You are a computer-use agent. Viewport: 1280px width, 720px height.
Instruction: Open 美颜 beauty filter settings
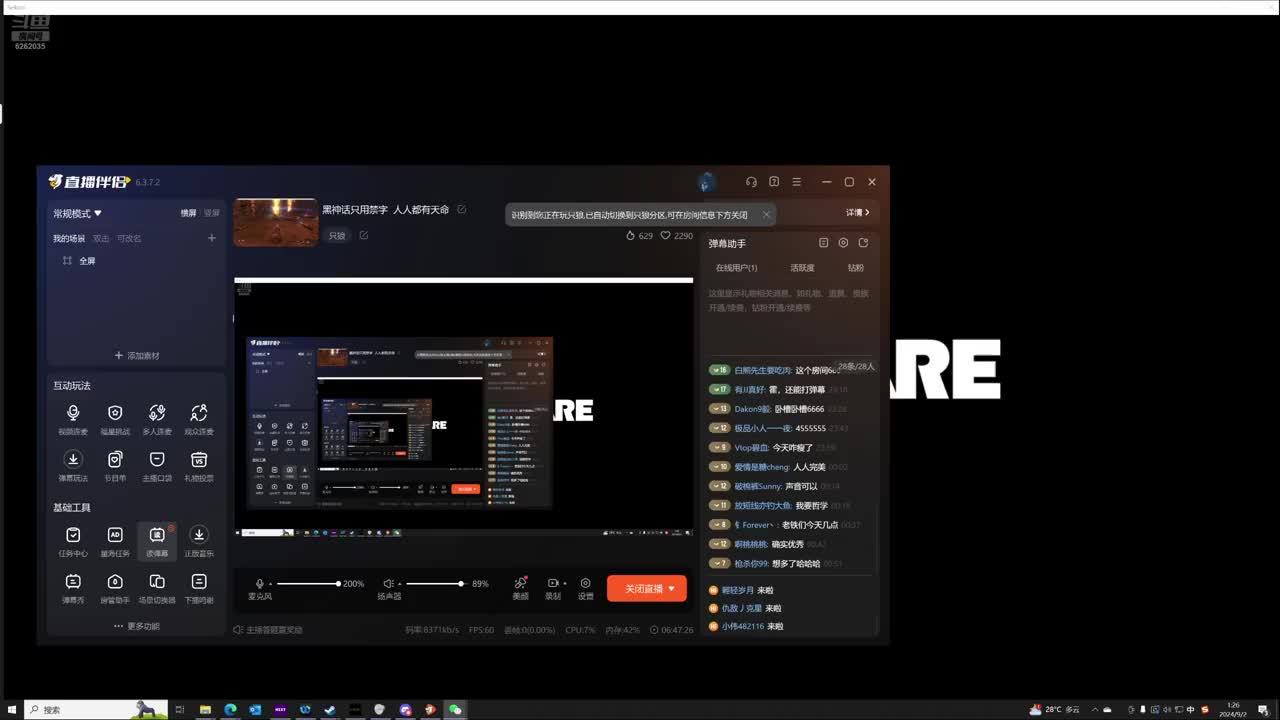click(520, 588)
